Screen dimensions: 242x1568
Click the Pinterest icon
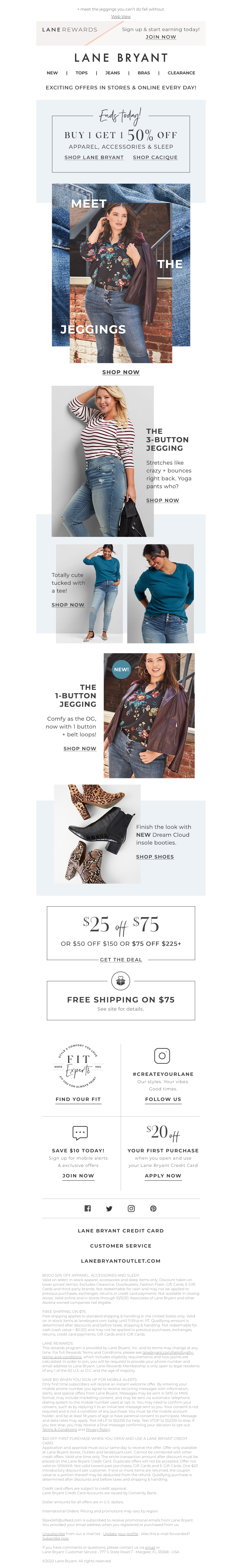pyautogui.click(x=153, y=1208)
